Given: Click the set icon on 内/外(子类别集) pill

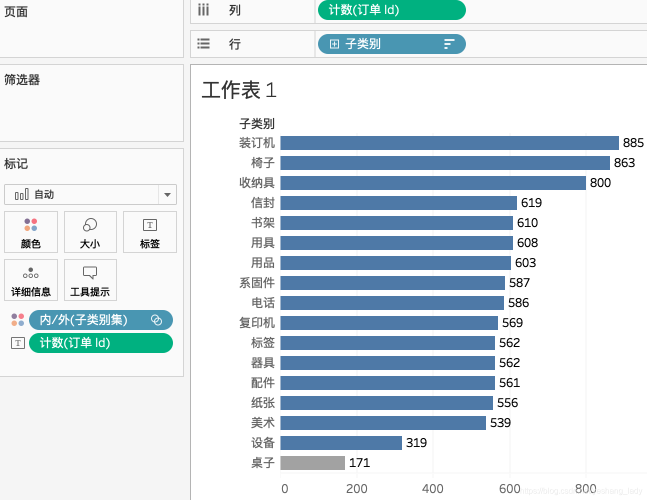Looking at the screenshot, I should 156,320.
